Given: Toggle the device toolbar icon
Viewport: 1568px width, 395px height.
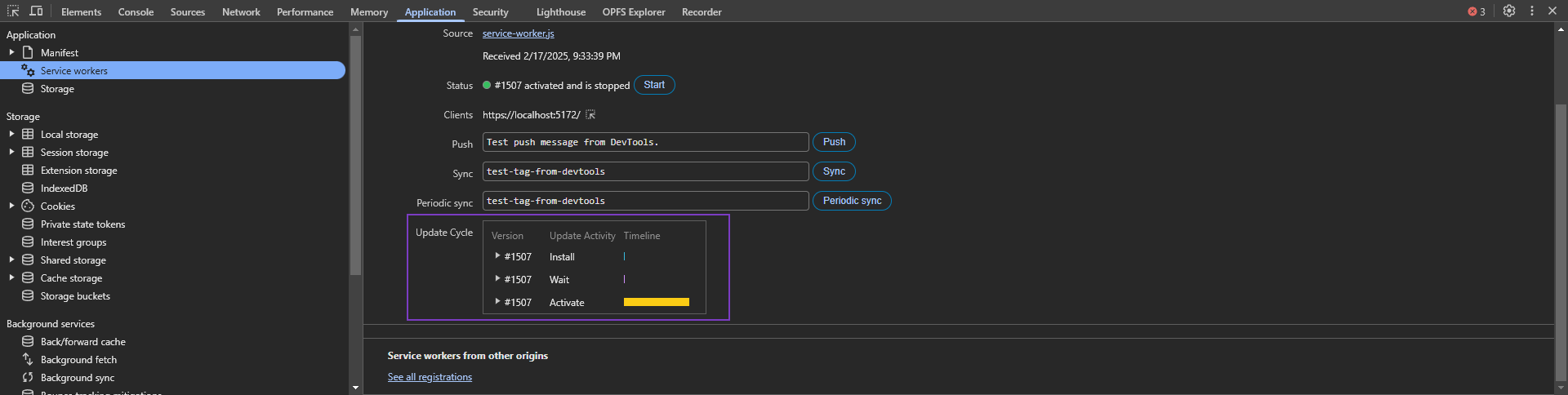Looking at the screenshot, I should [x=36, y=11].
